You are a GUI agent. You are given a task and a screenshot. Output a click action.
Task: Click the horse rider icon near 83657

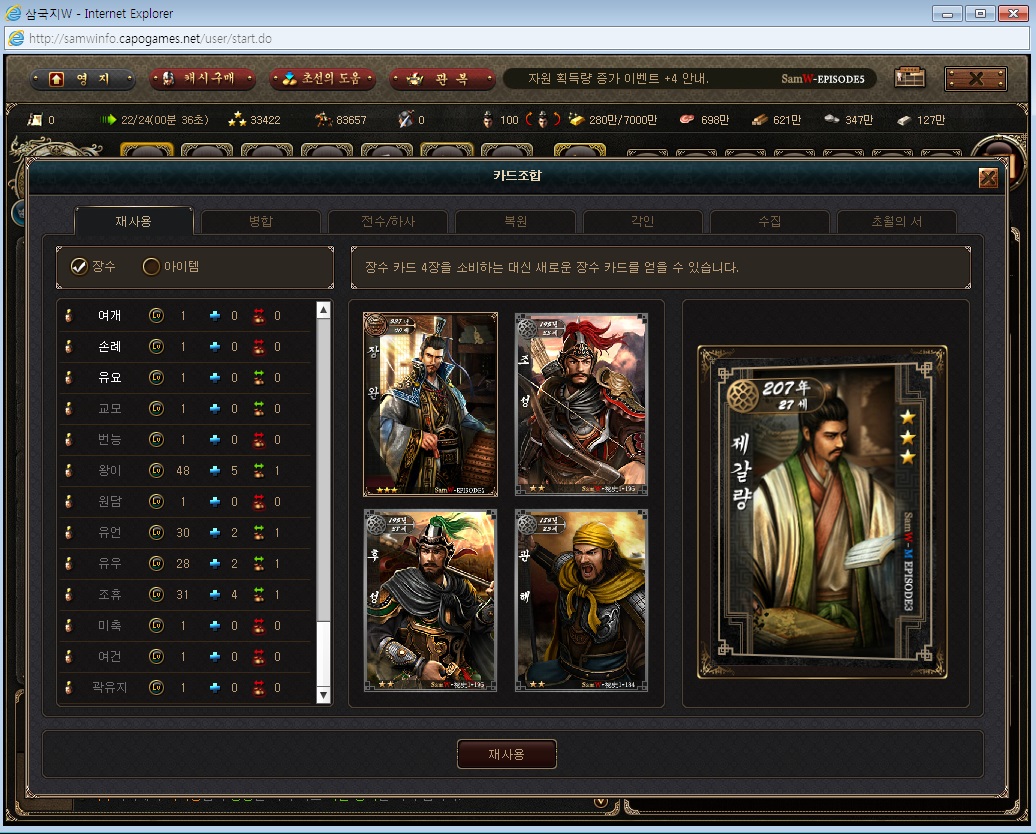click(x=323, y=120)
